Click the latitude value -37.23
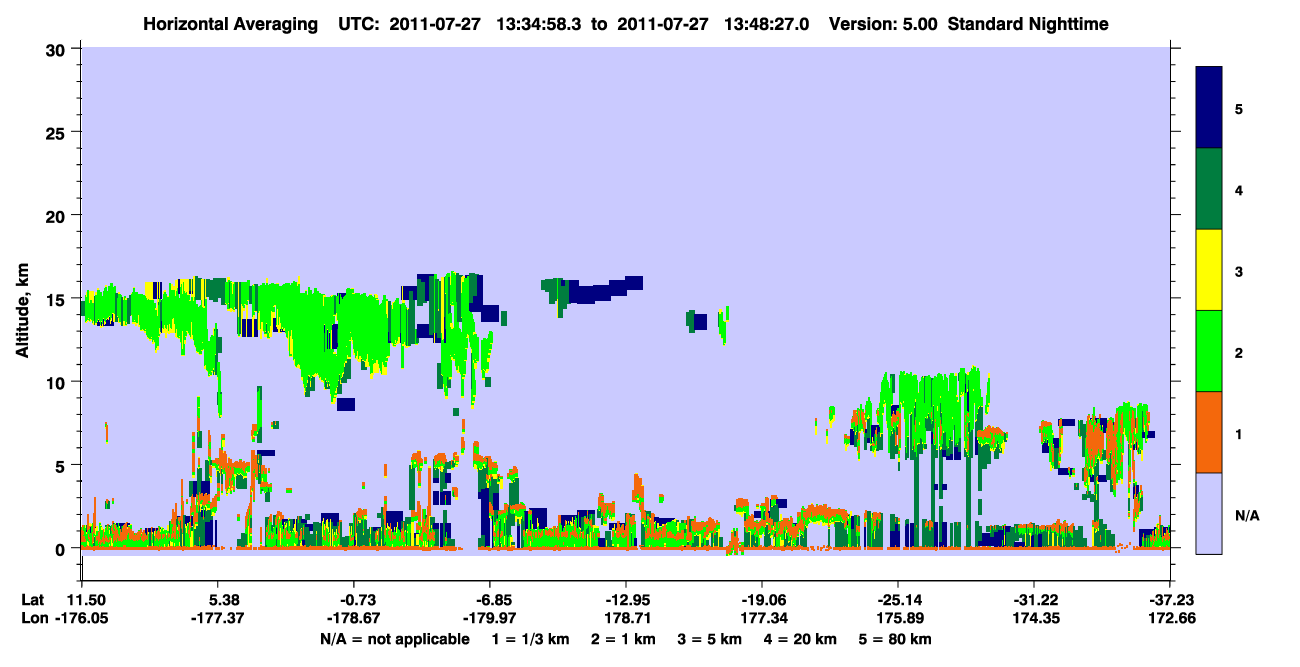 pyautogui.click(x=1169, y=599)
